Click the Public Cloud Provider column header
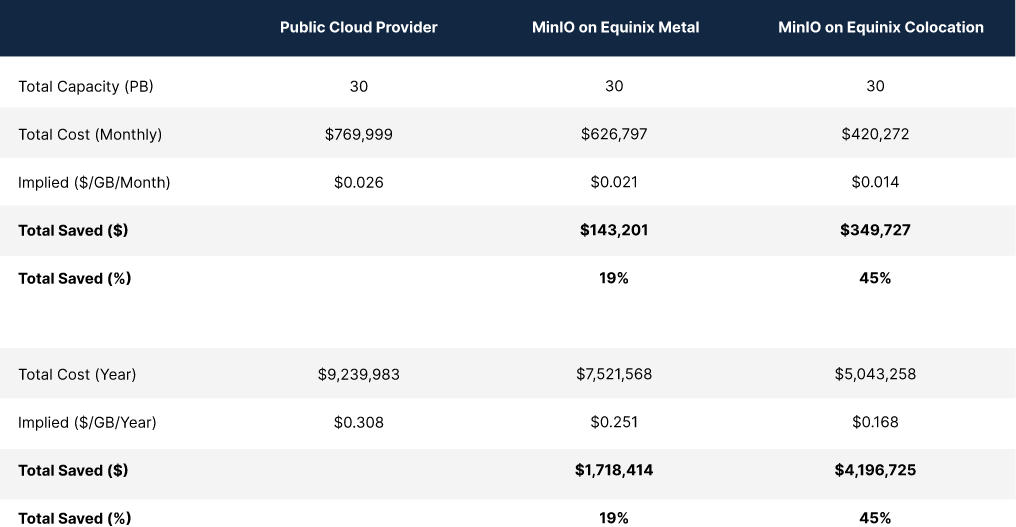Screen dimensions: 1016x527 point(358,28)
